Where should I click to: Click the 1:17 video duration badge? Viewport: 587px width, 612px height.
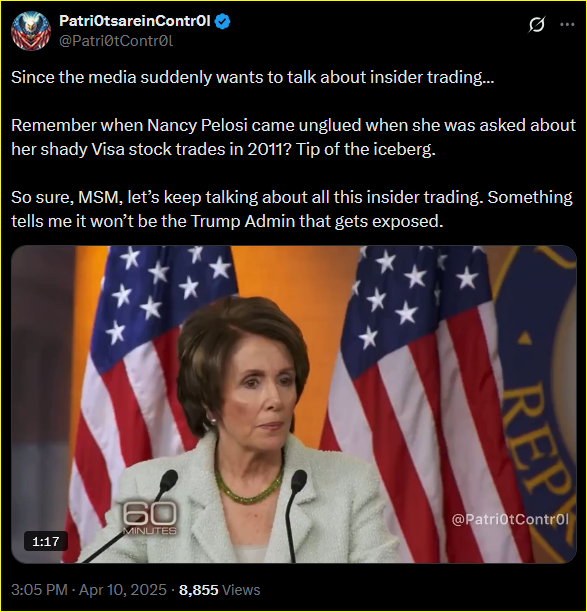(46, 541)
